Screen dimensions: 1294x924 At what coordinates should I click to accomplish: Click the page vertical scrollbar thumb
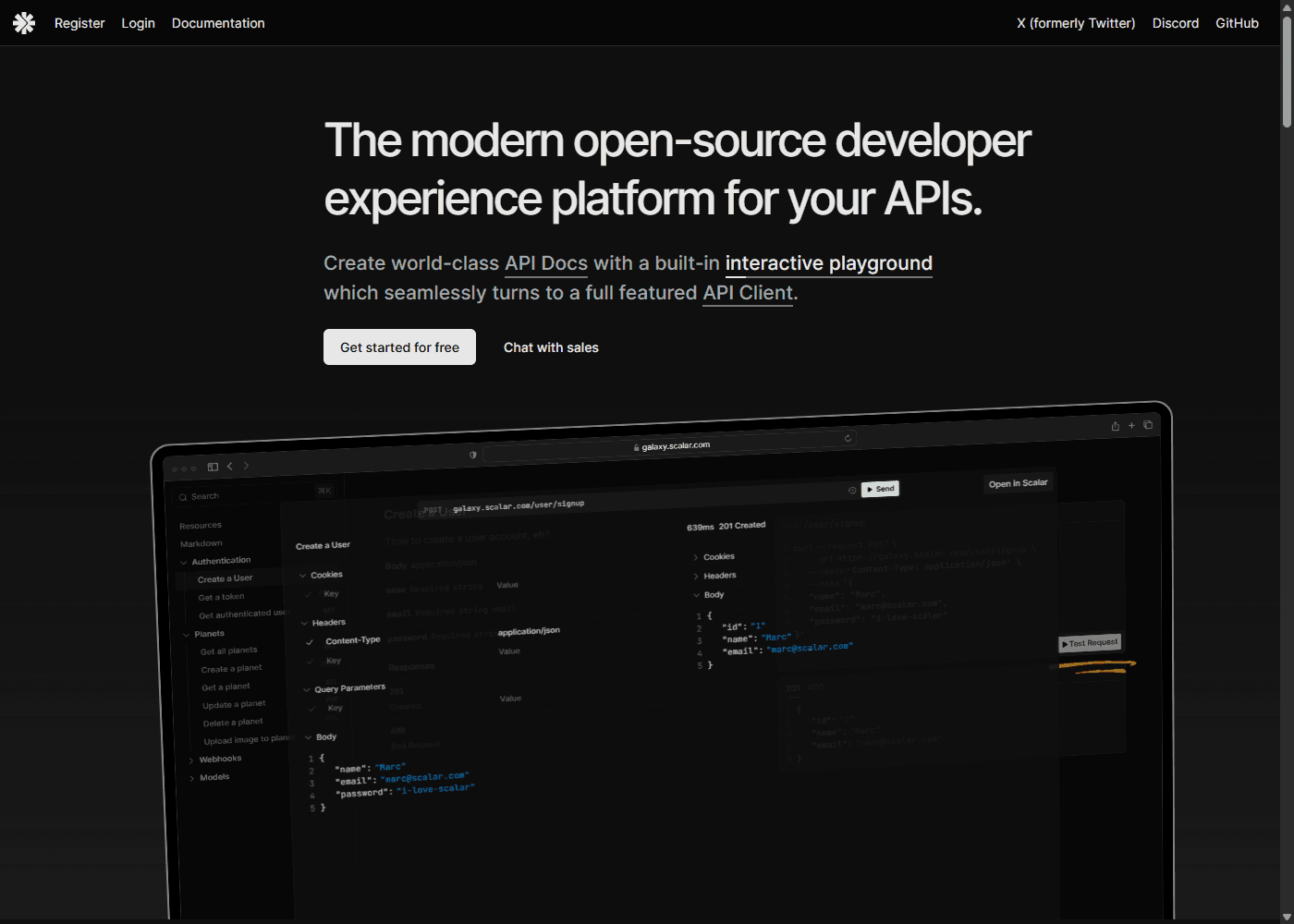coord(1287,70)
